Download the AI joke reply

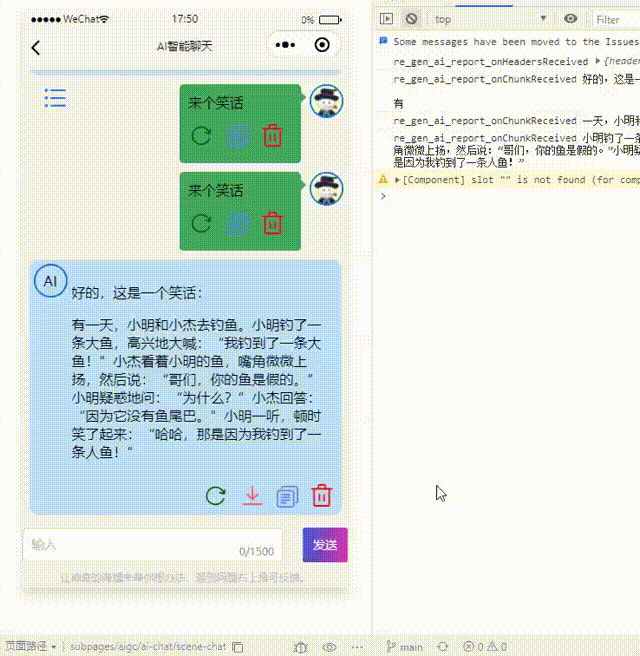tap(252, 496)
